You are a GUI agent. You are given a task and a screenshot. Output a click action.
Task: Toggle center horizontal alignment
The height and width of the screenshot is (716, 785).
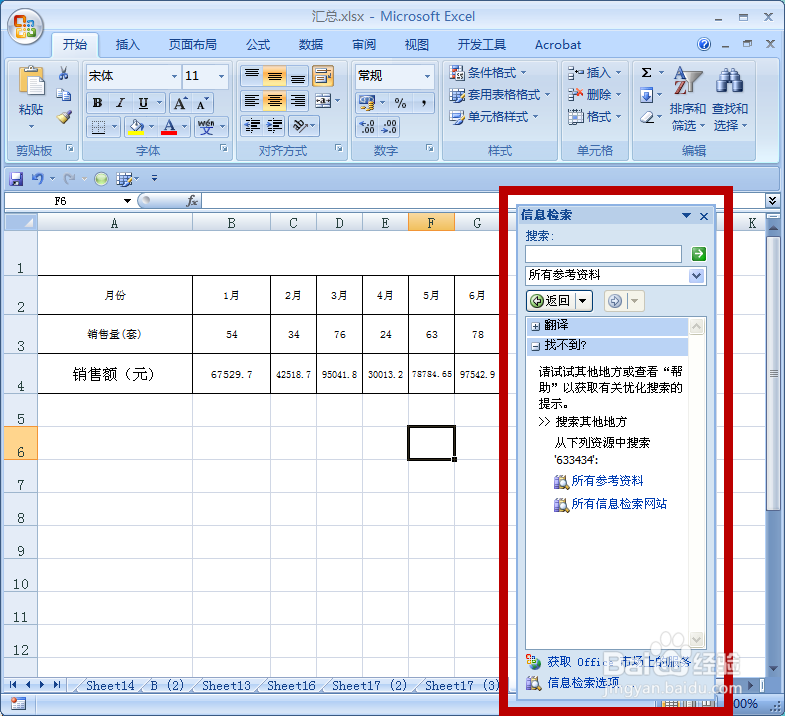[x=274, y=101]
